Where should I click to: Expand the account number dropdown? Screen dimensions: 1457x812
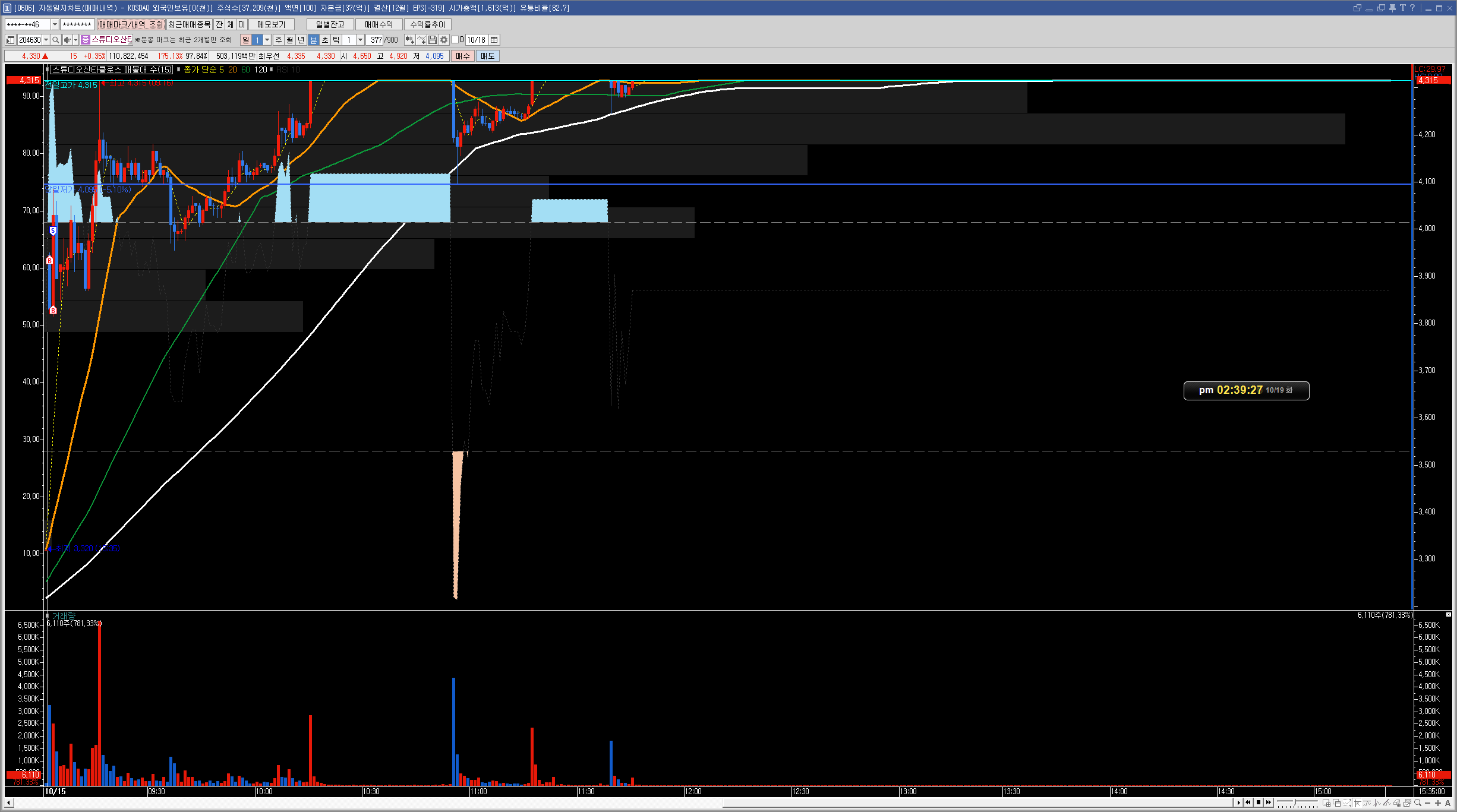pos(55,24)
